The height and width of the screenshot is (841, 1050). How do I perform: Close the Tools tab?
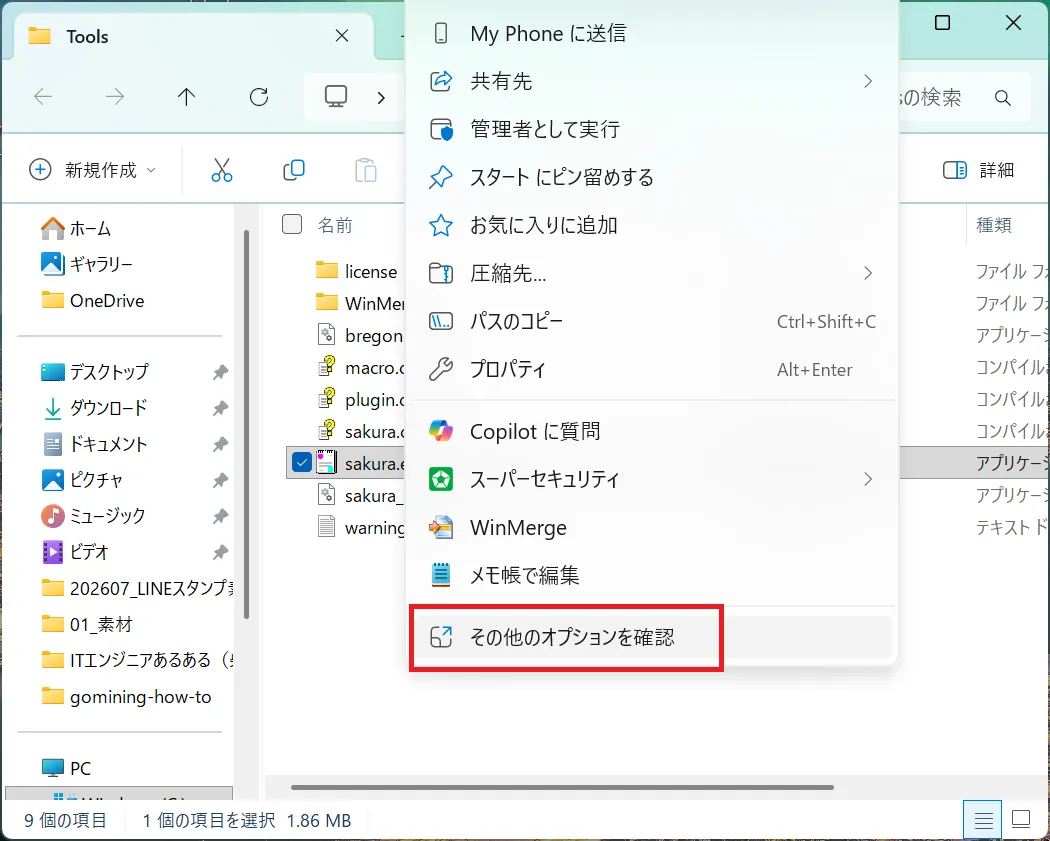(342, 35)
